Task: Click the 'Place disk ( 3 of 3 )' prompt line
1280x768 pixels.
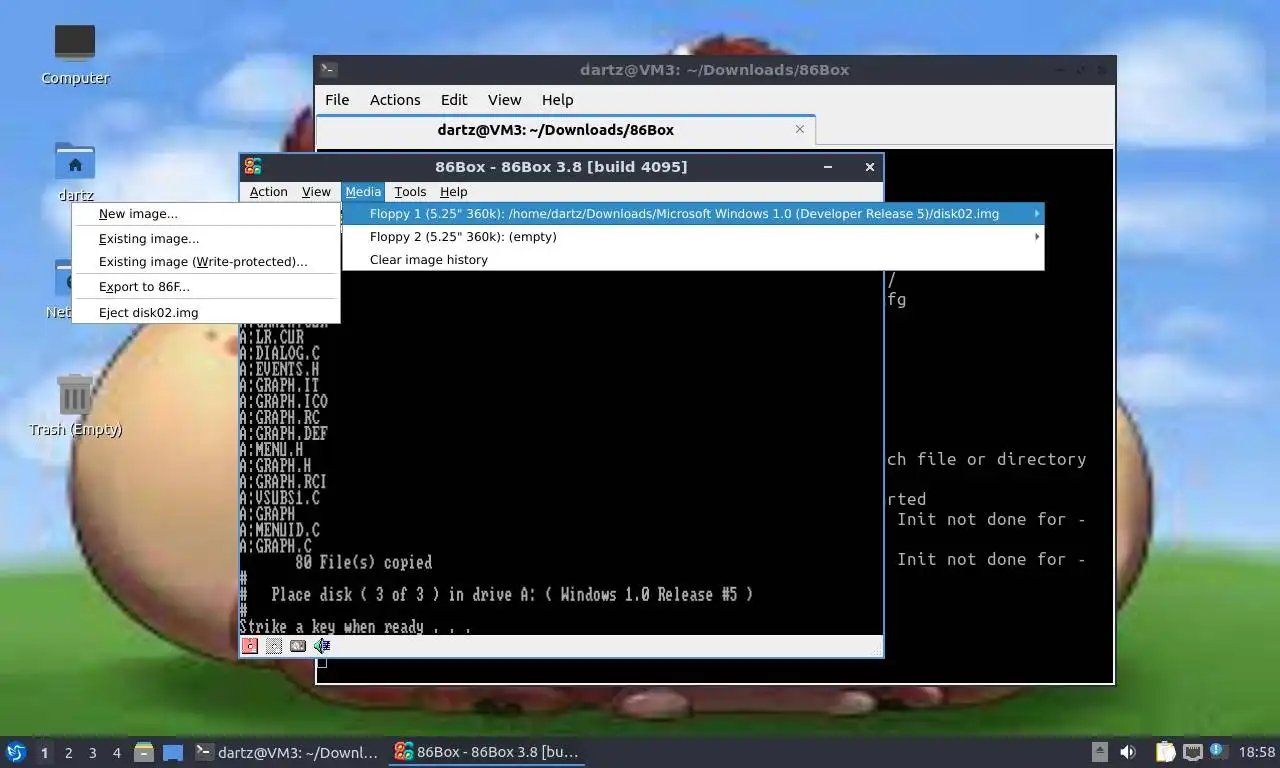Action: pyautogui.click(x=512, y=595)
